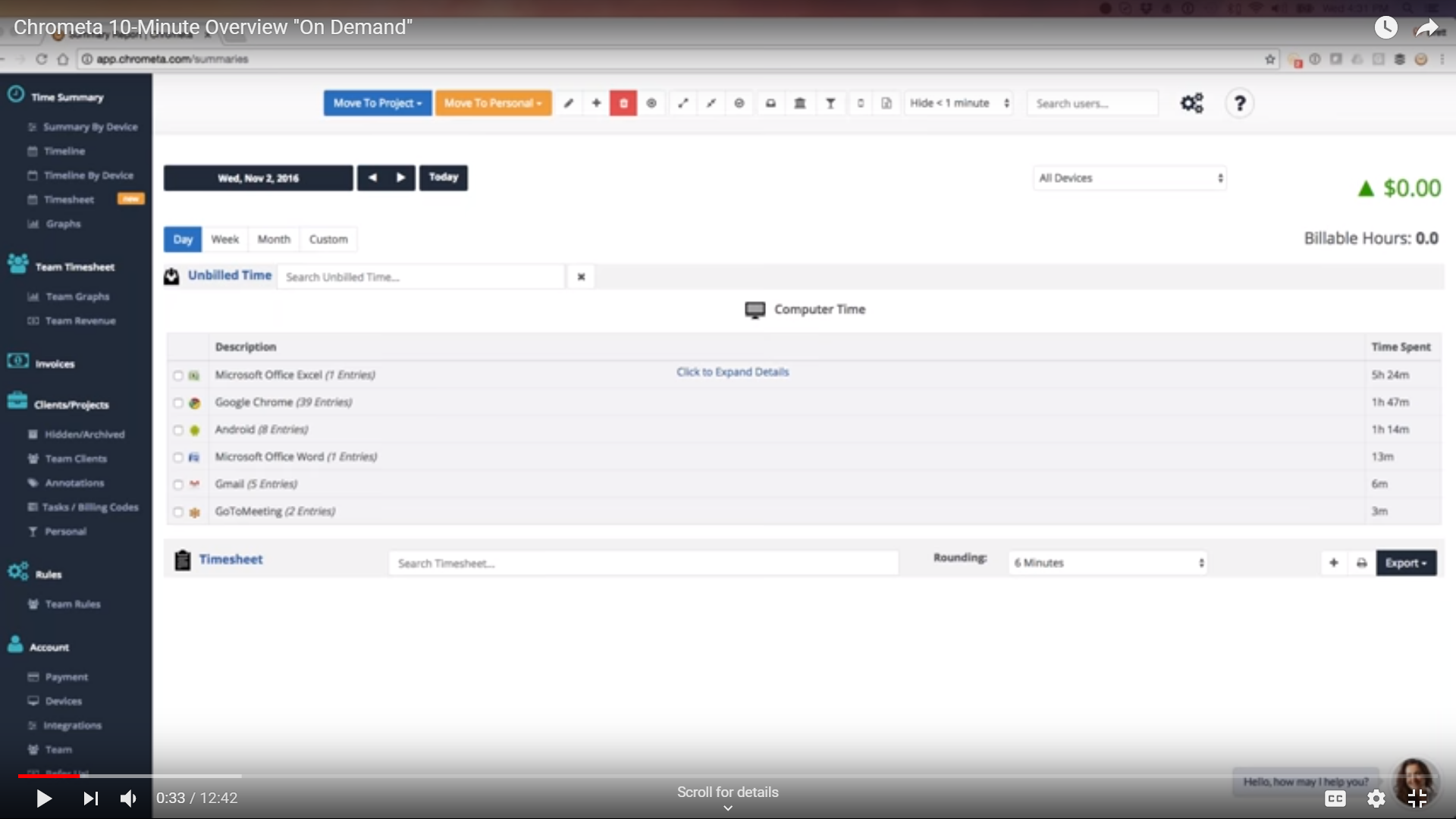
Task: Open the Rounding 6 Minutes dropdown
Action: pos(1108,563)
